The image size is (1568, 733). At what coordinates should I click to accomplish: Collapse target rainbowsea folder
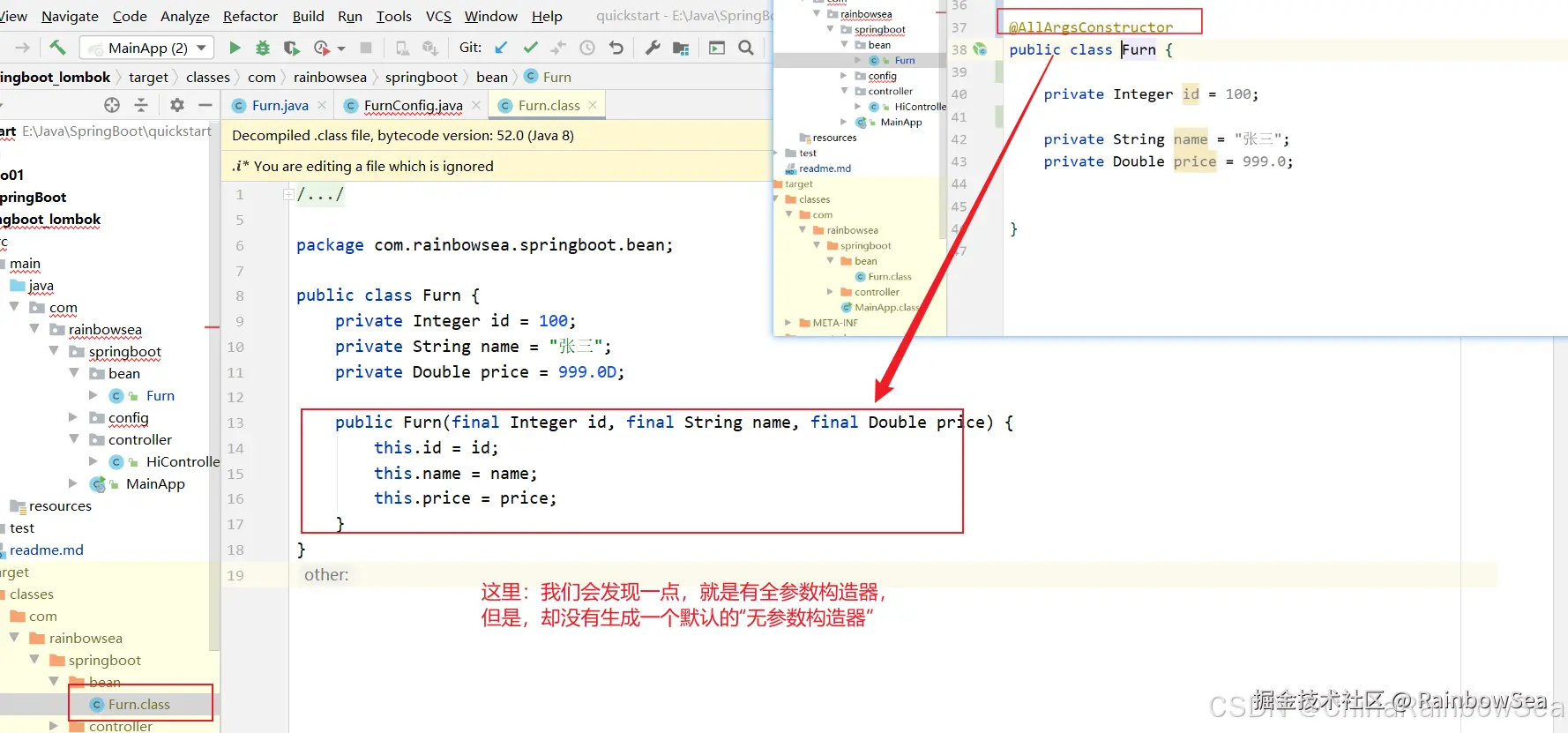pyautogui.click(x=14, y=638)
